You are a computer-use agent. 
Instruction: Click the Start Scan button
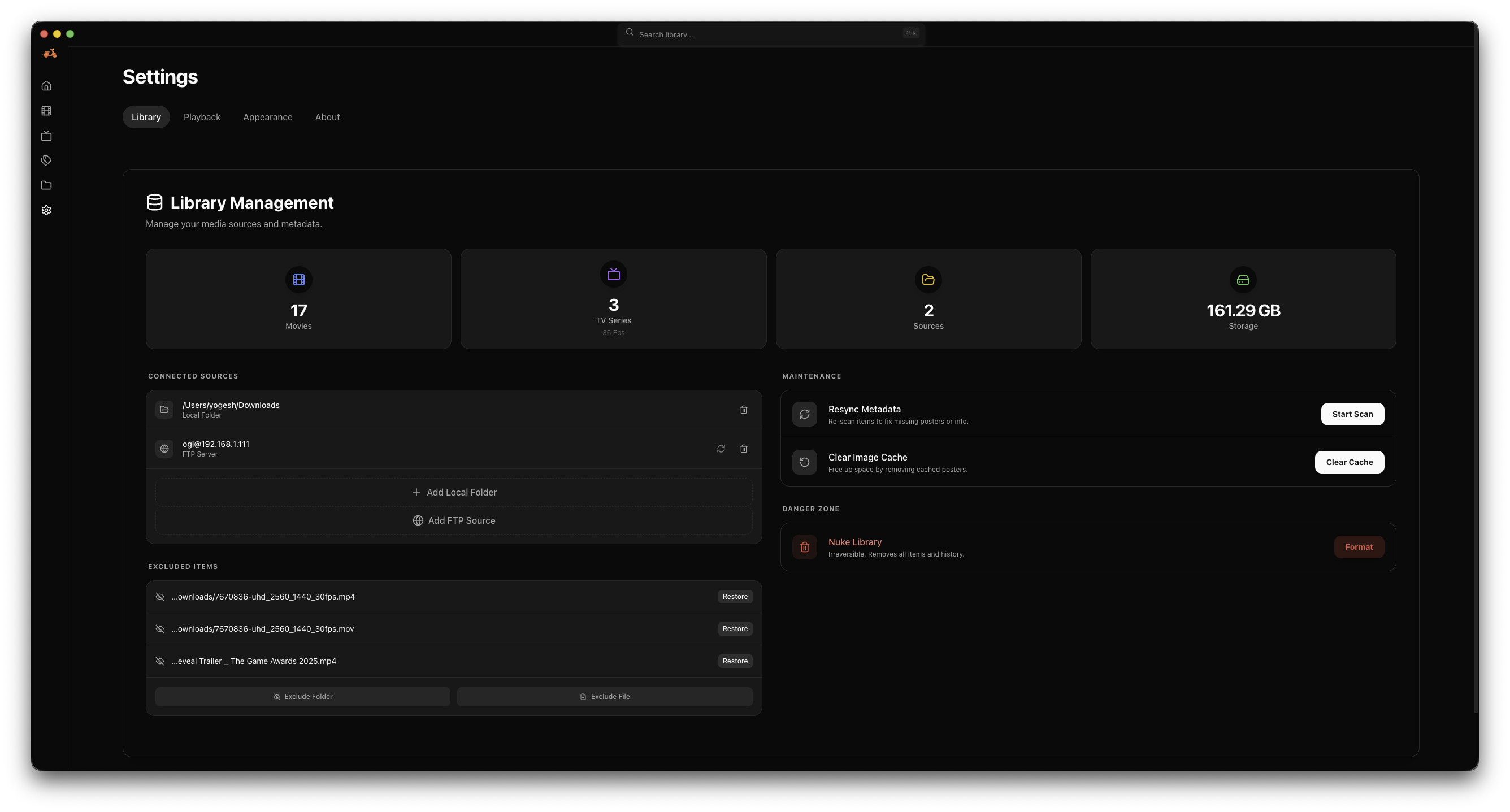pos(1352,415)
